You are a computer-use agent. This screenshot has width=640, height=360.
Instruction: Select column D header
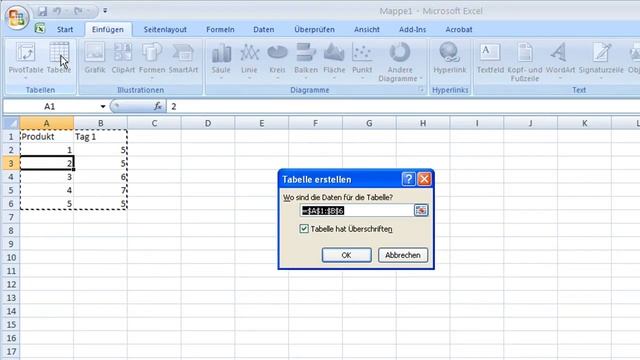208,123
